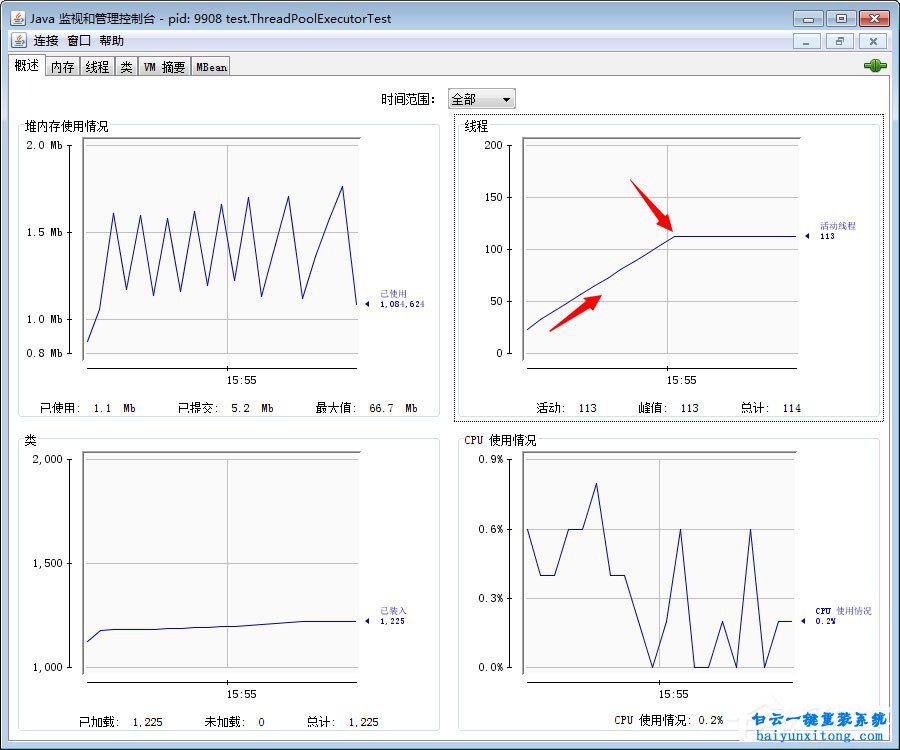Open the 连接 menu

[x=46, y=41]
